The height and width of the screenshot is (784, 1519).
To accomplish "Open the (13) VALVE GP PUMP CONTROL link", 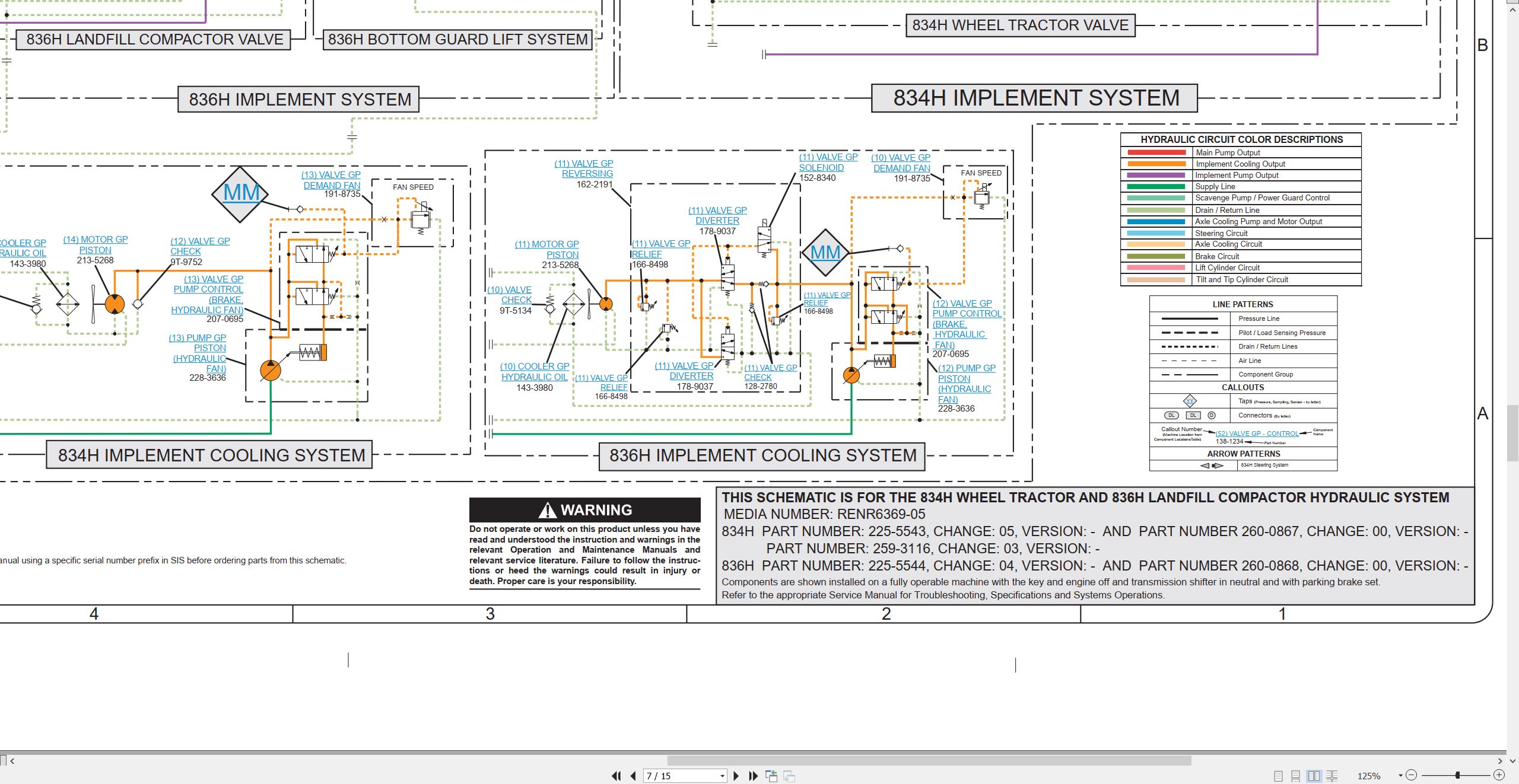I will point(208,294).
